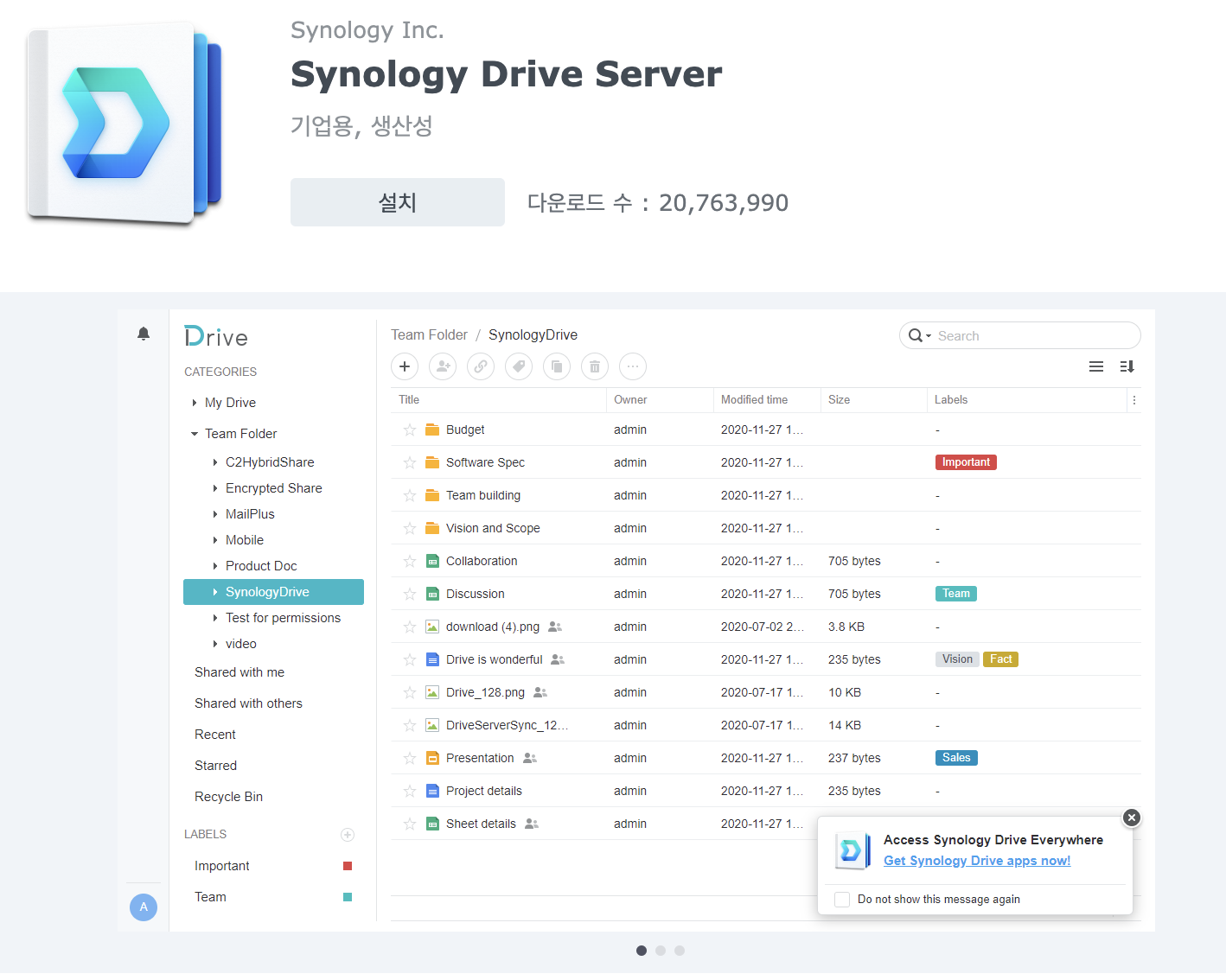Click the red Important label color swatch
This screenshot has height=980, width=1226.
tap(348, 866)
